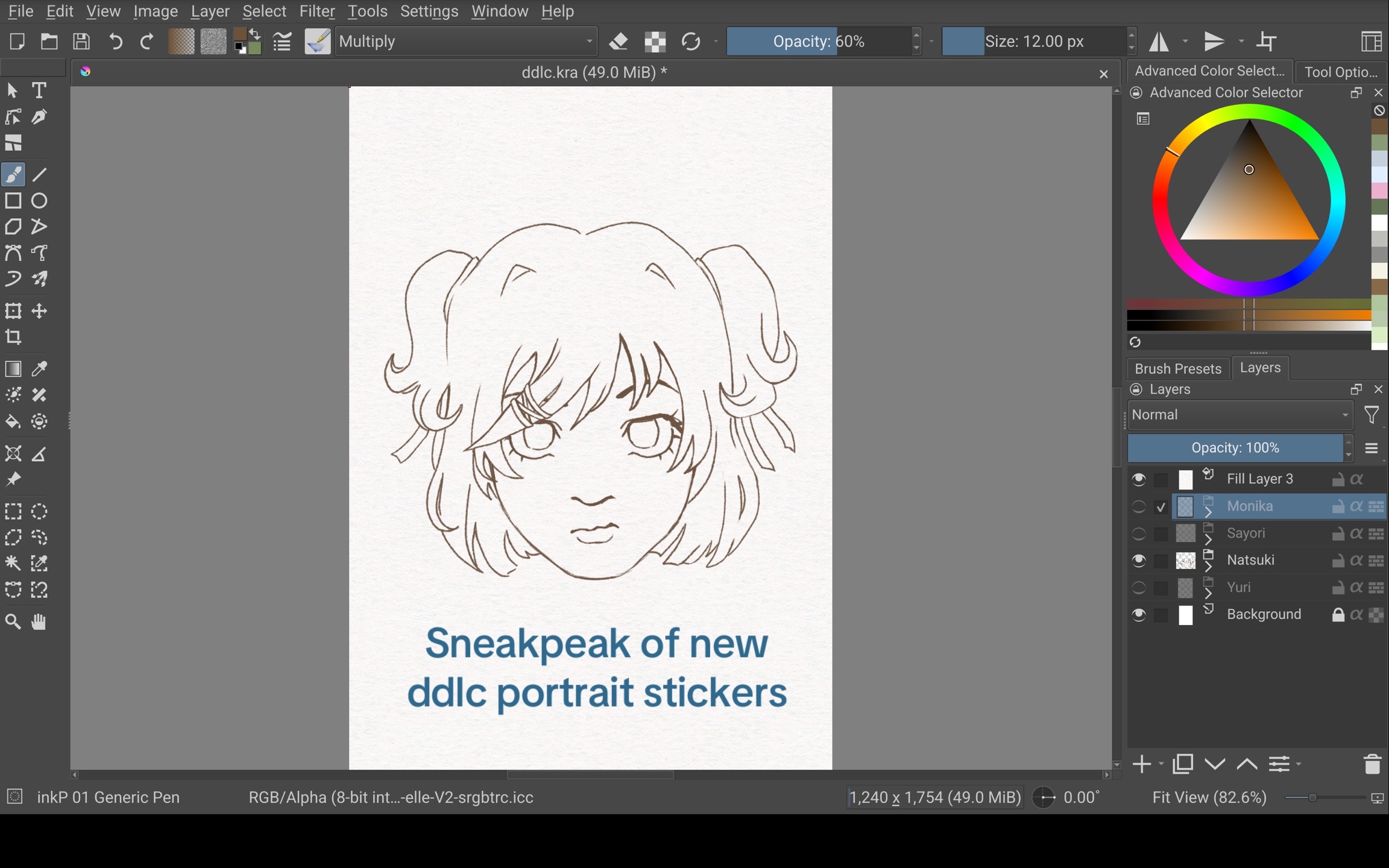Open the Multiply blending mode dropdown

coord(466,42)
